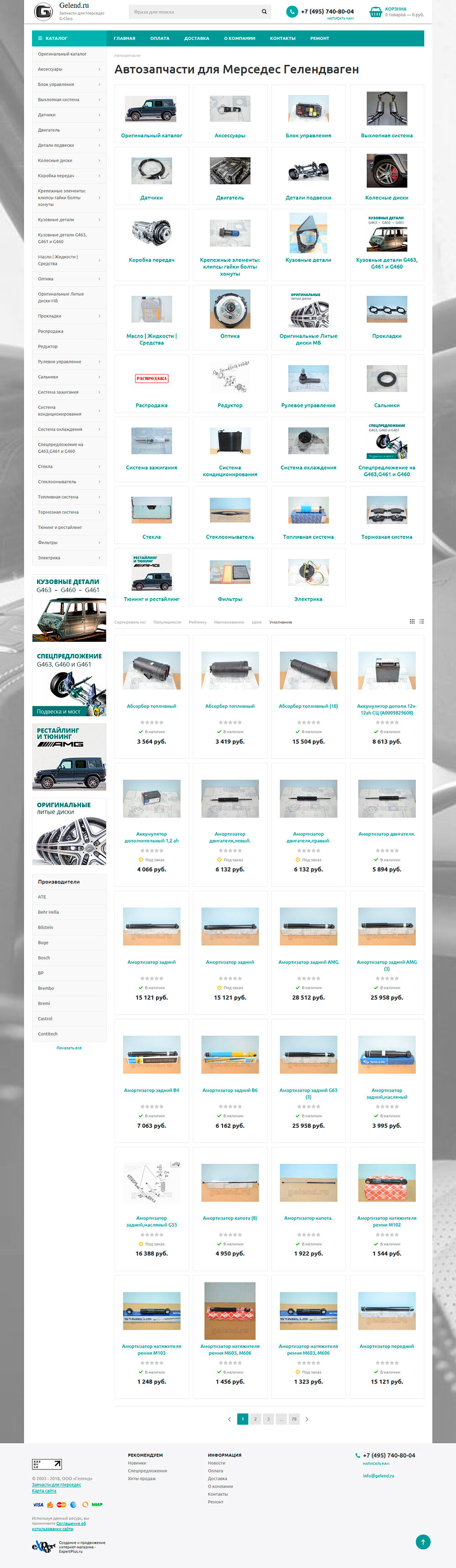Click the Gelend.ru logo icon
The image size is (456, 1568).
[x=43, y=11]
